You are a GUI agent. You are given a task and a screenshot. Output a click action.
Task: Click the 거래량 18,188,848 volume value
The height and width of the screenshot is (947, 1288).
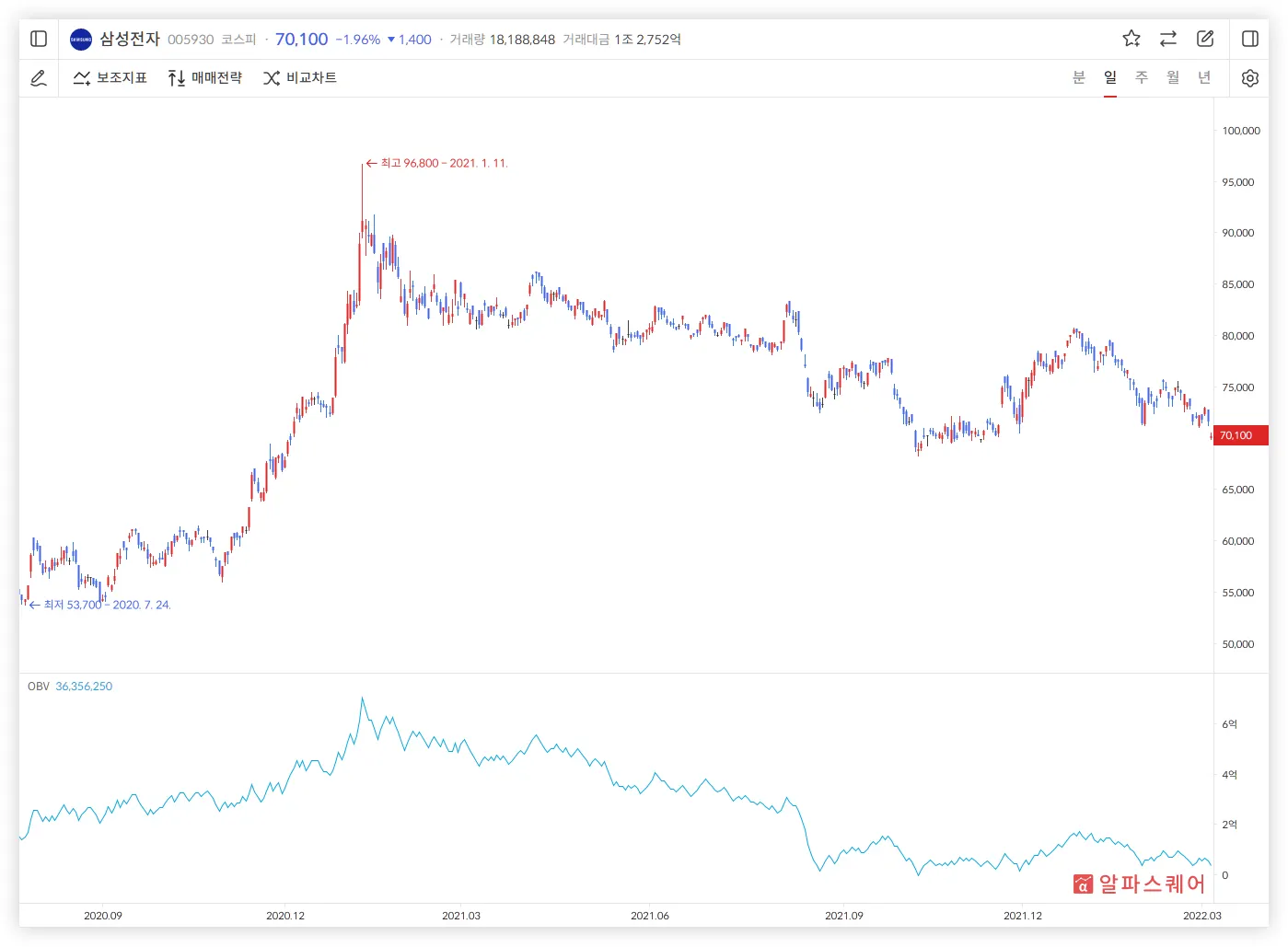[522, 40]
